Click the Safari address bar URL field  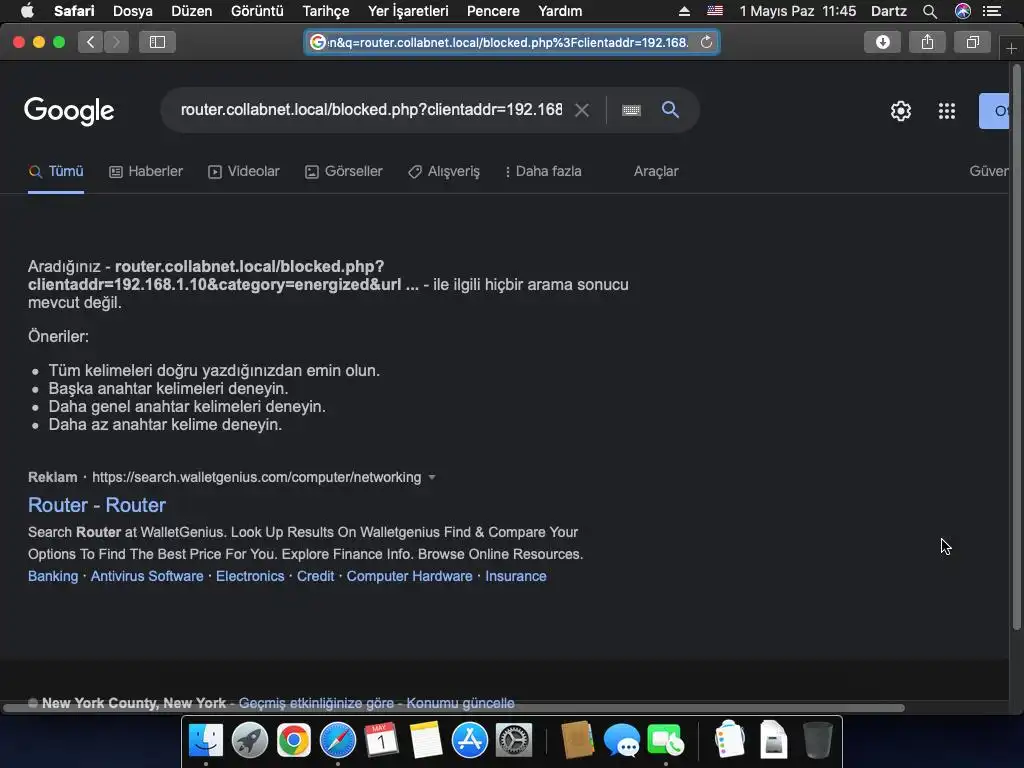point(512,42)
